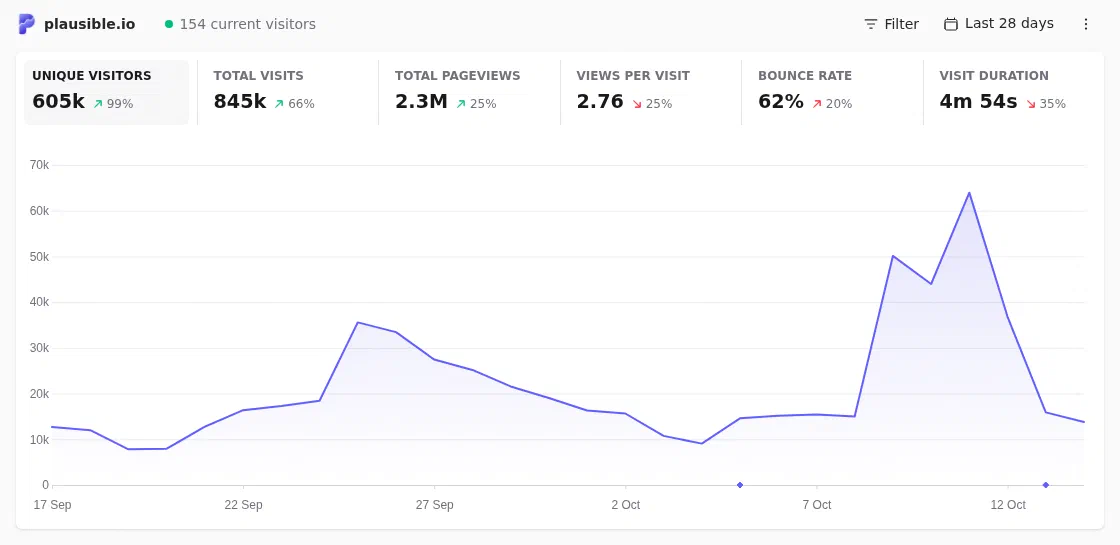Select the Unique Visitors metric tab
Viewport: 1120px width, 545px height.
106,92
